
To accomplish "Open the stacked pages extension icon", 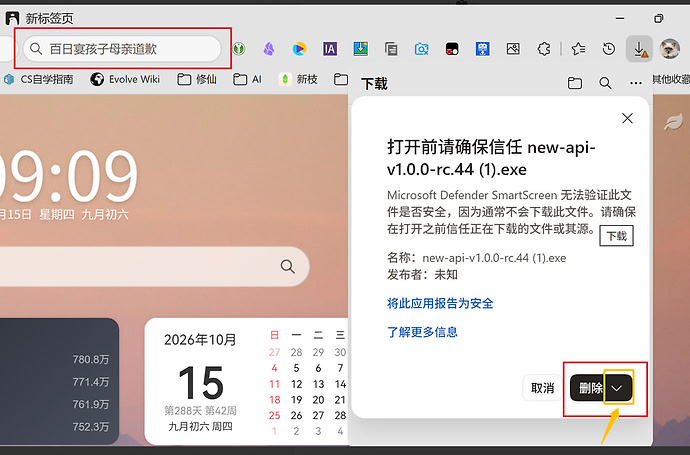I will click(x=391, y=49).
